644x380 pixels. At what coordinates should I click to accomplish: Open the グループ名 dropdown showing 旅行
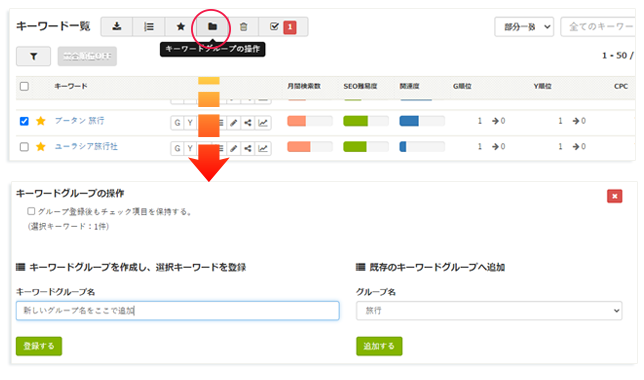pos(489,311)
